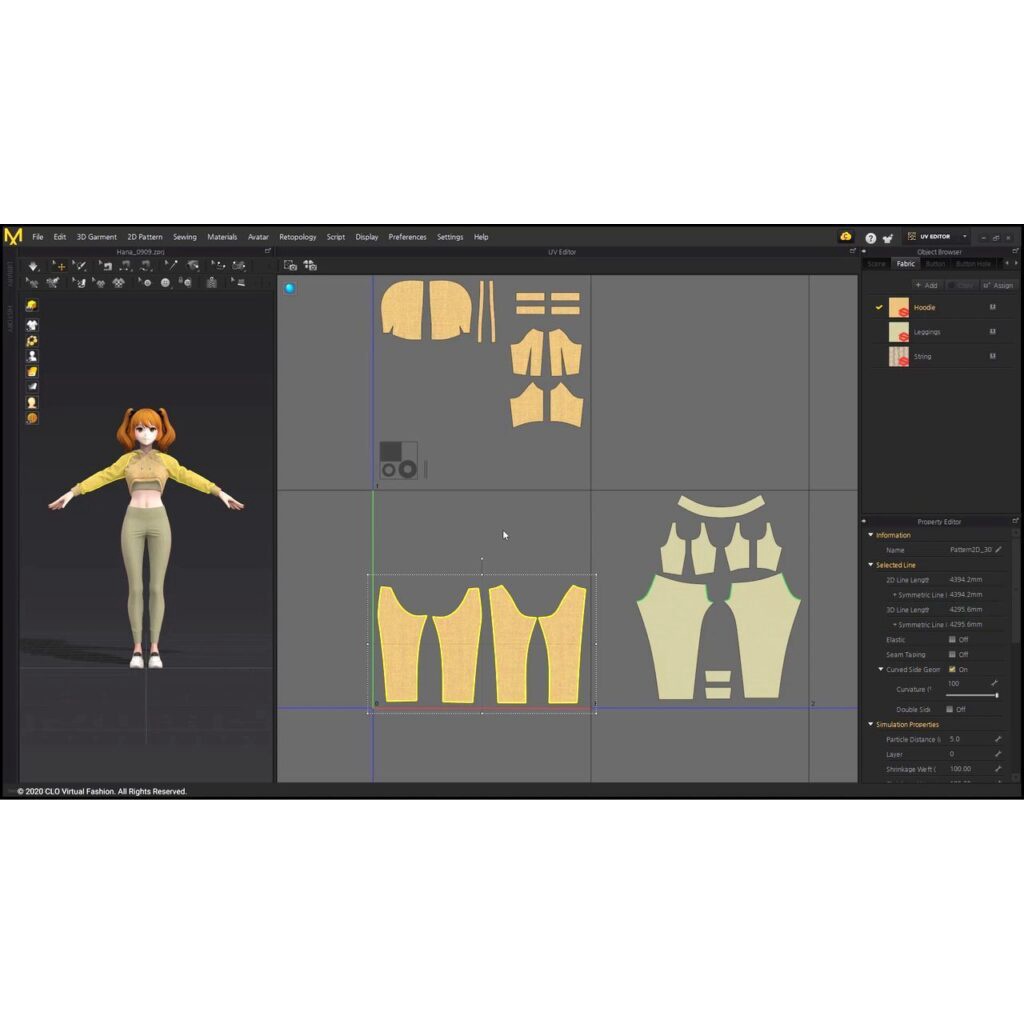Click the orange sphere icon at sidebar bottom

[31, 419]
